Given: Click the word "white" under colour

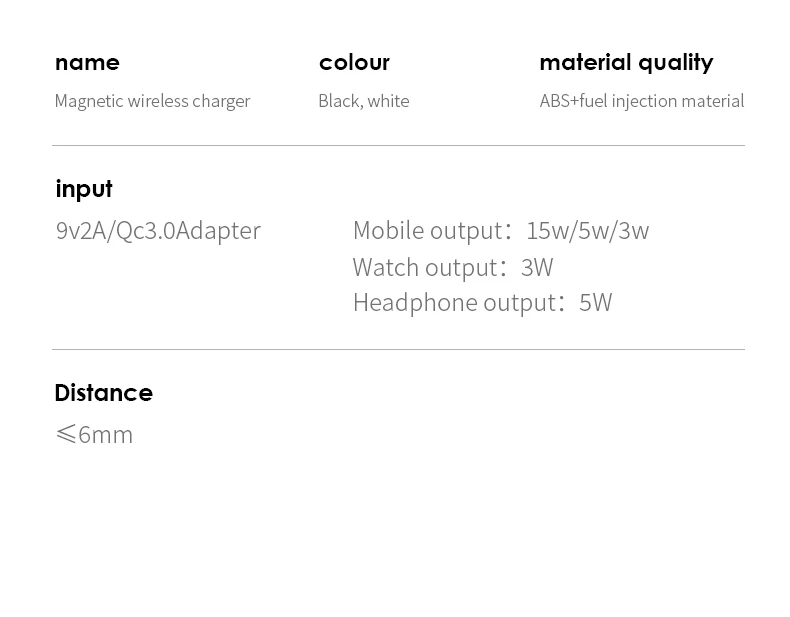Looking at the screenshot, I should coord(388,101).
